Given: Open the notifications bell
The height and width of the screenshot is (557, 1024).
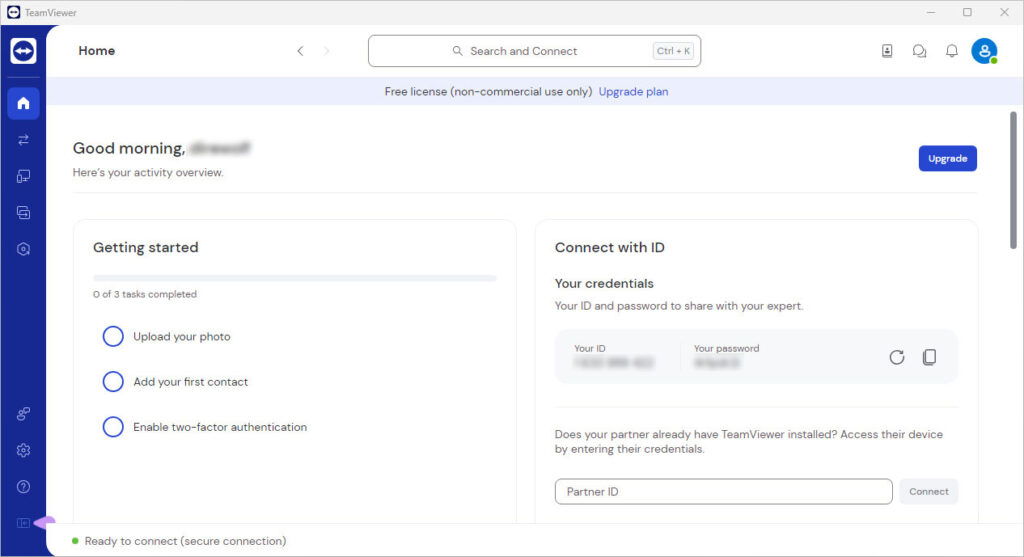Looking at the screenshot, I should [952, 51].
